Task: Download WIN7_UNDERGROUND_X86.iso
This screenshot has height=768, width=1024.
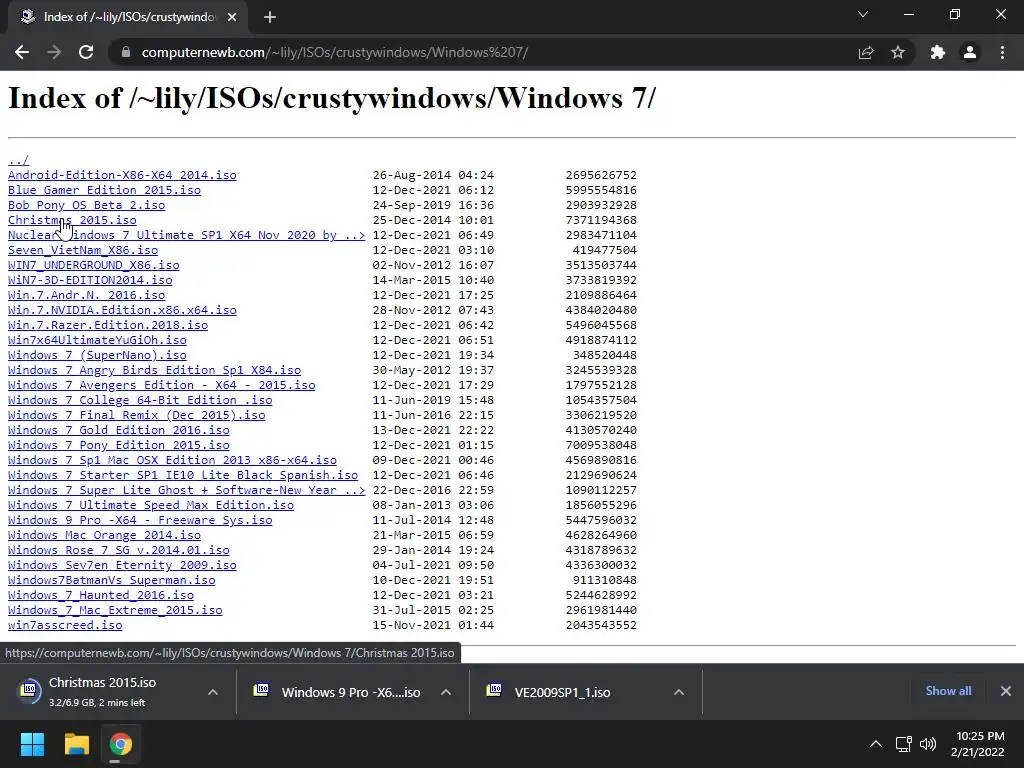Action: point(93,265)
